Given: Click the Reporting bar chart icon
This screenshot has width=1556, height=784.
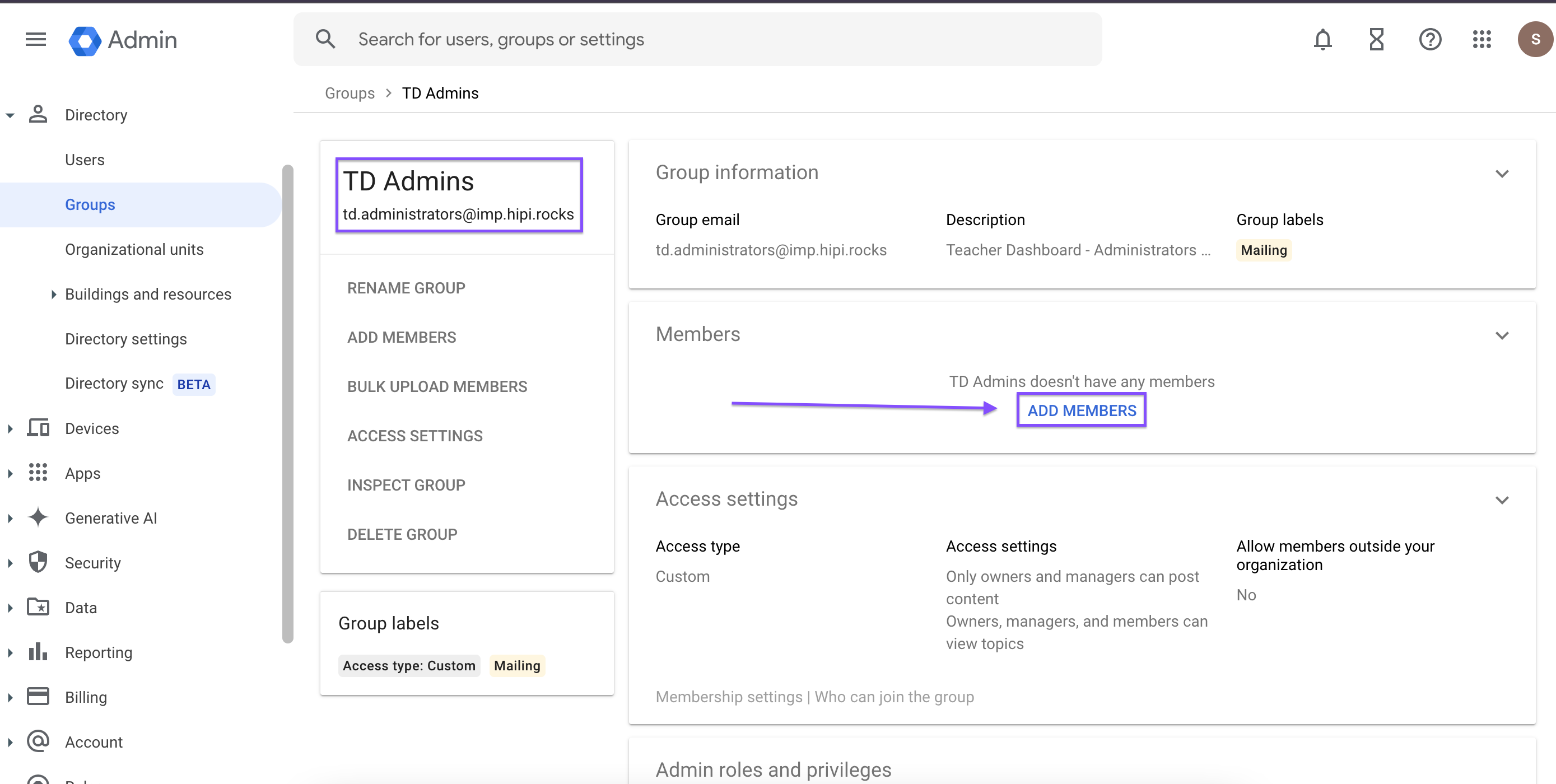Looking at the screenshot, I should click(38, 652).
